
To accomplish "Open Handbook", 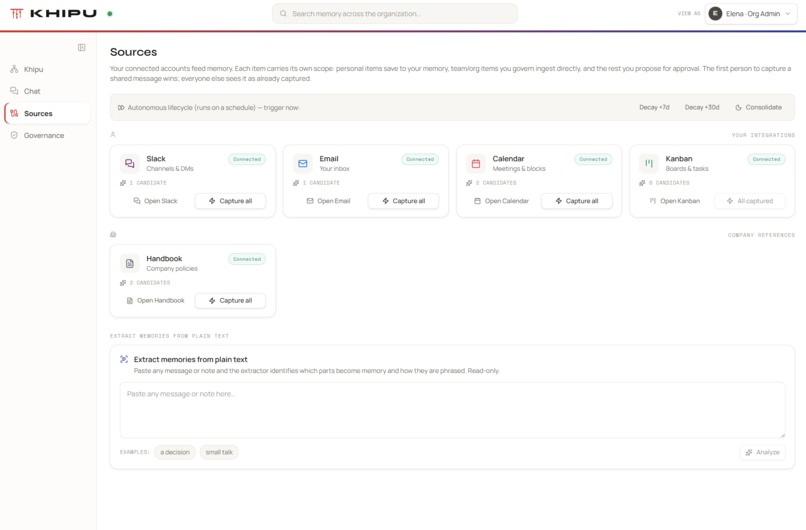I will (x=155, y=301).
